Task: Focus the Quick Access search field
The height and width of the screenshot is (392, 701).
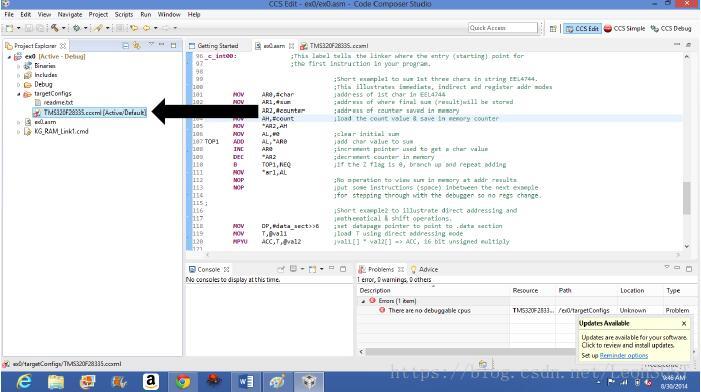Action: point(503,28)
